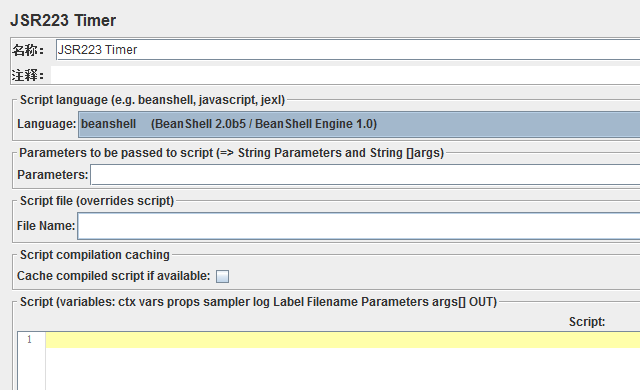Click the JSR223 Timer heading
The width and height of the screenshot is (640, 390).
(x=63, y=20)
